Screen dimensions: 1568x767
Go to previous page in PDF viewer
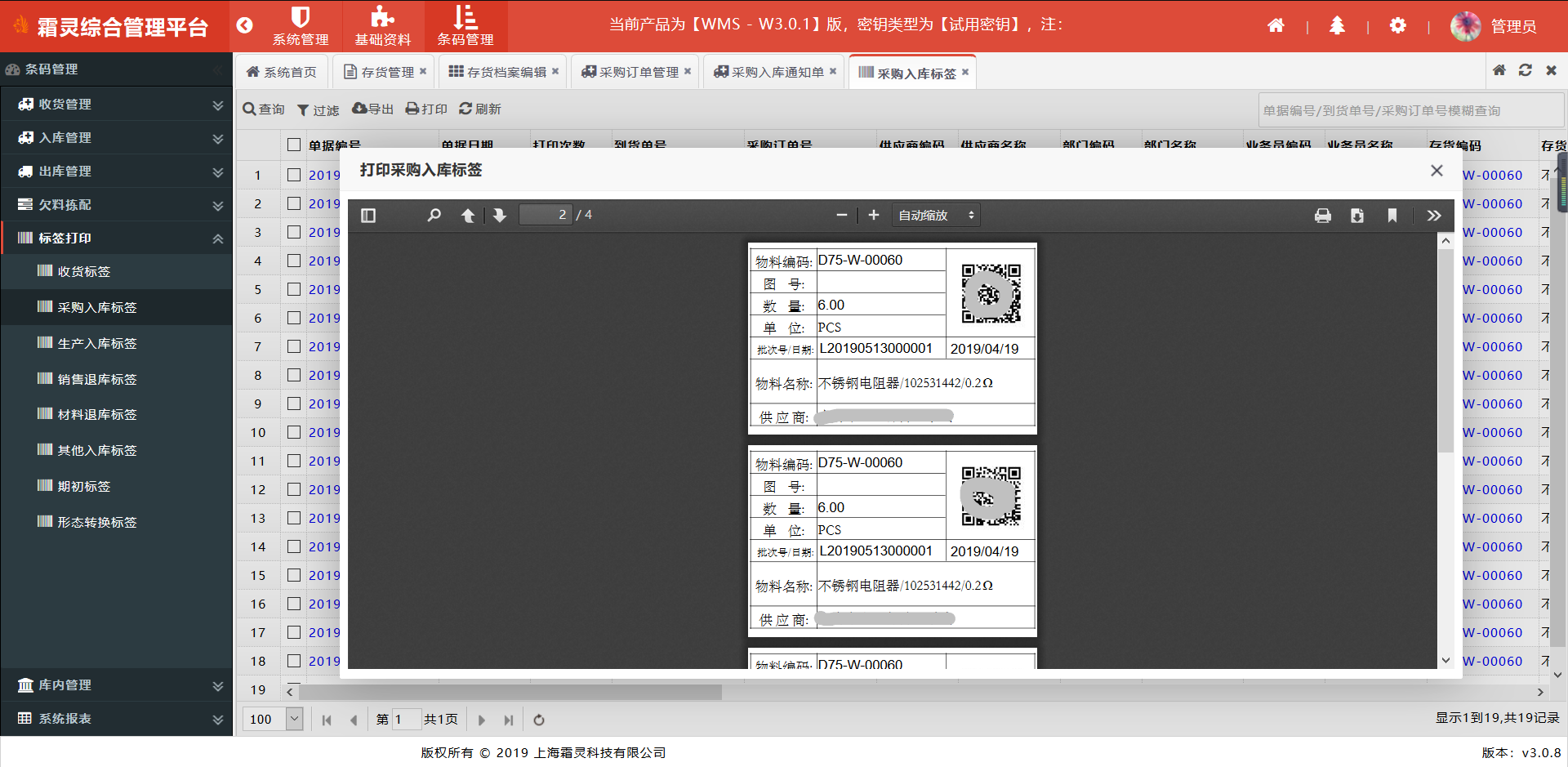(468, 216)
